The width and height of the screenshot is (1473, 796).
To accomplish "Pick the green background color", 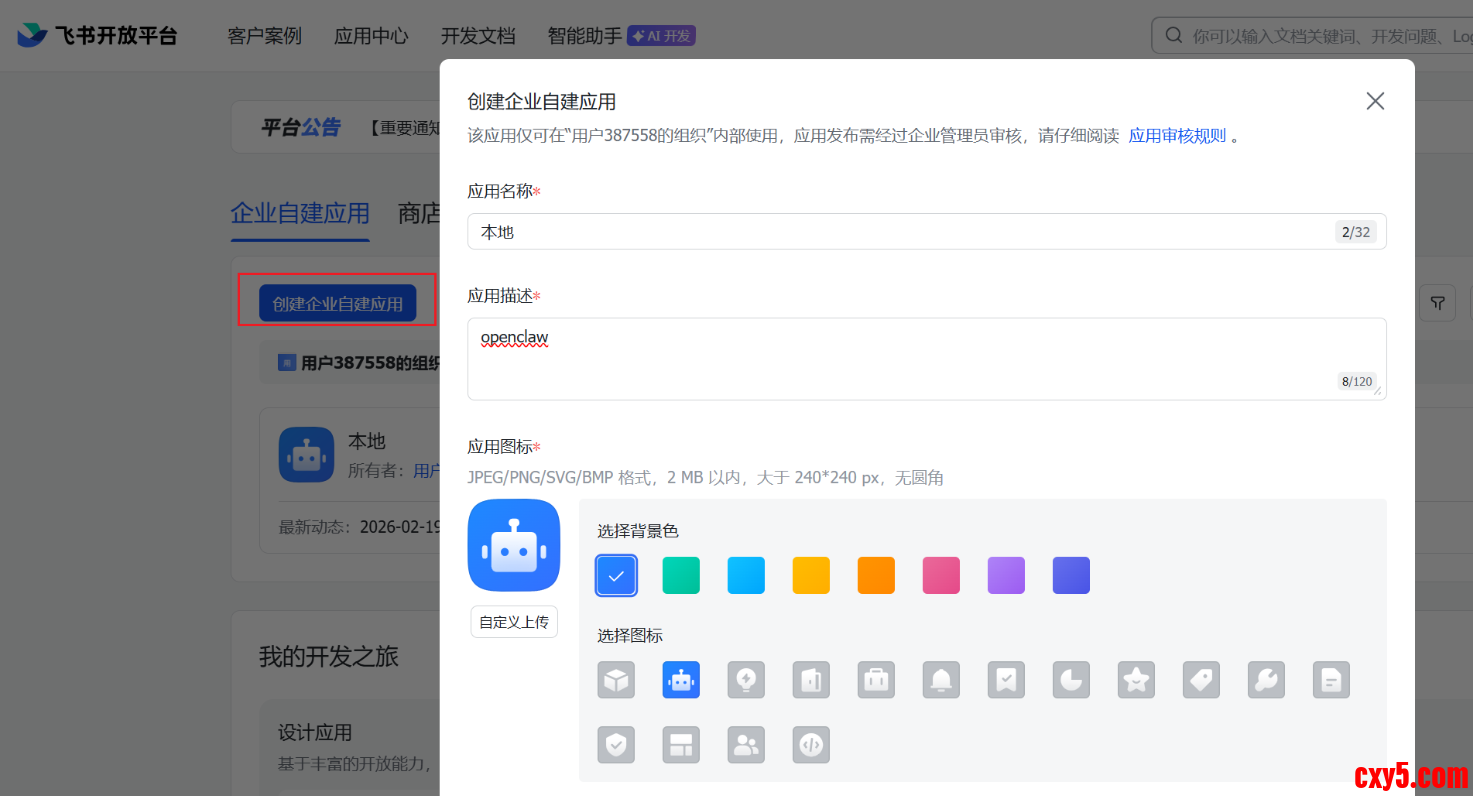I will point(681,576).
